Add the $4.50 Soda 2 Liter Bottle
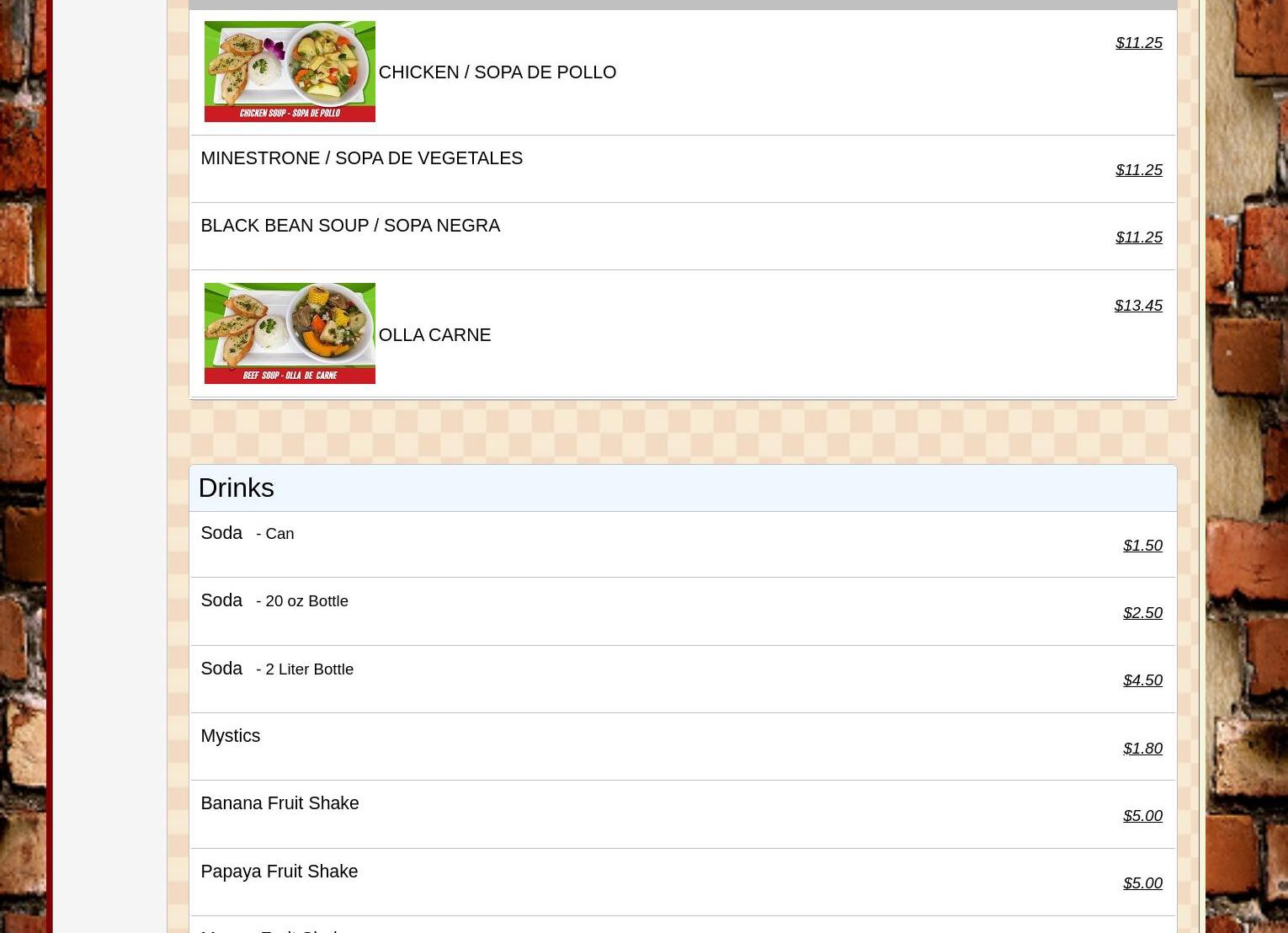The height and width of the screenshot is (933, 1288). point(1142,680)
